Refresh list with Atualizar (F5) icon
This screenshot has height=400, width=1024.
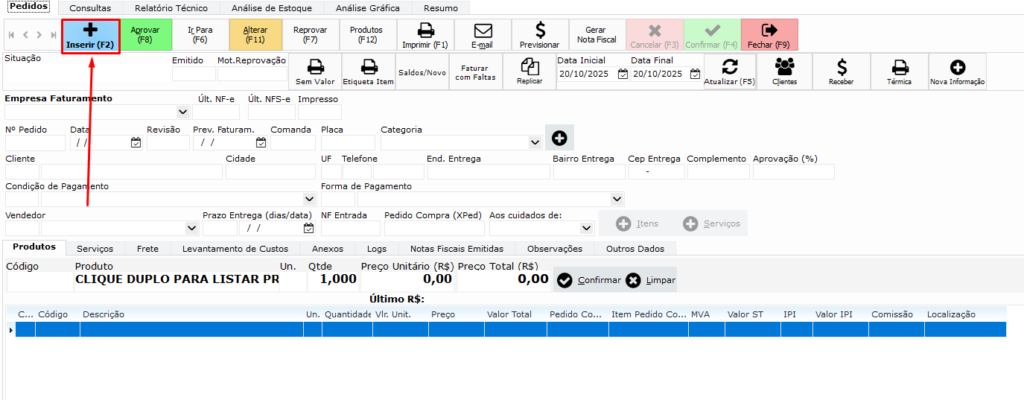click(729, 67)
